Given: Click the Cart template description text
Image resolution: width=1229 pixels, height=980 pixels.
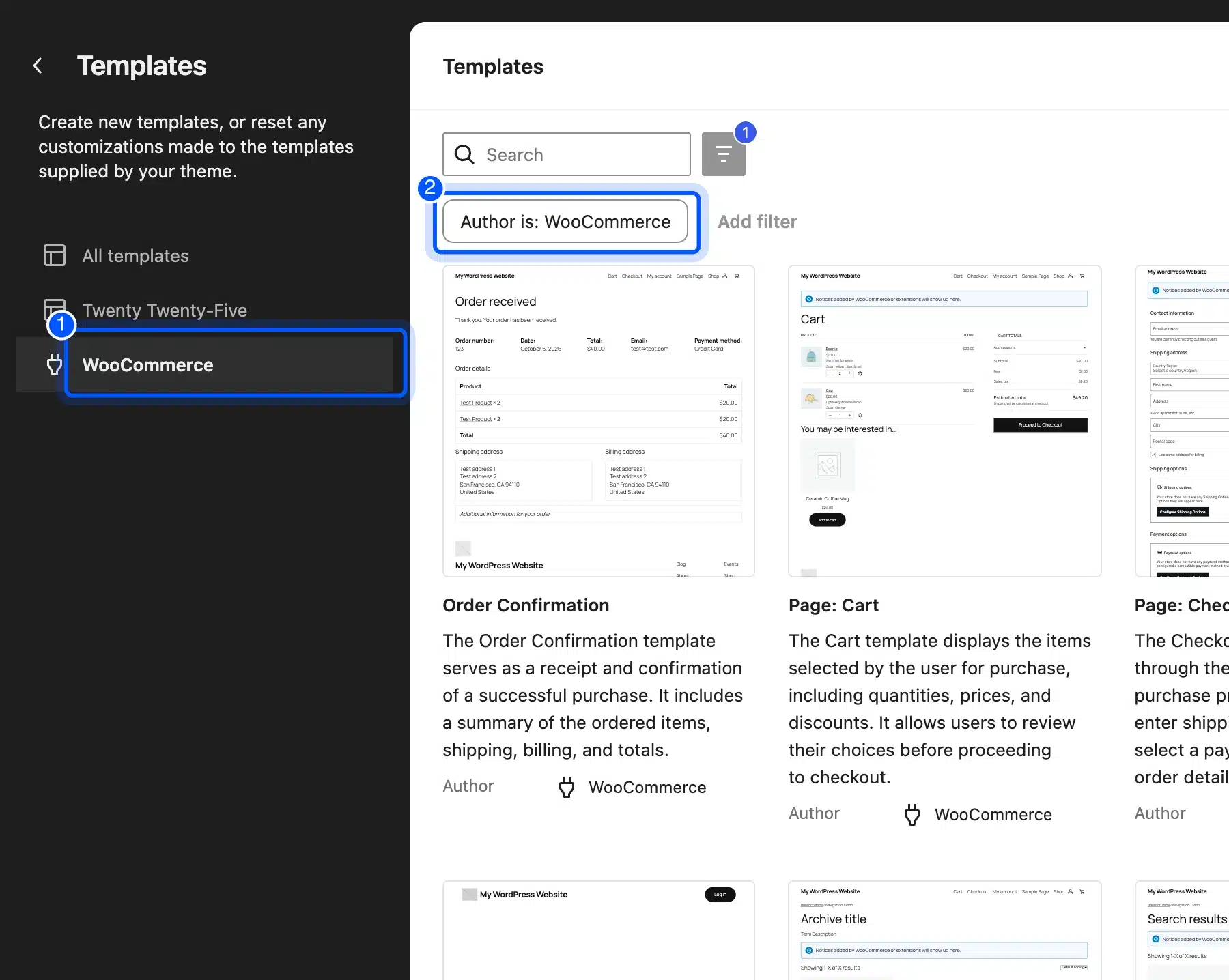Looking at the screenshot, I should click(940, 709).
